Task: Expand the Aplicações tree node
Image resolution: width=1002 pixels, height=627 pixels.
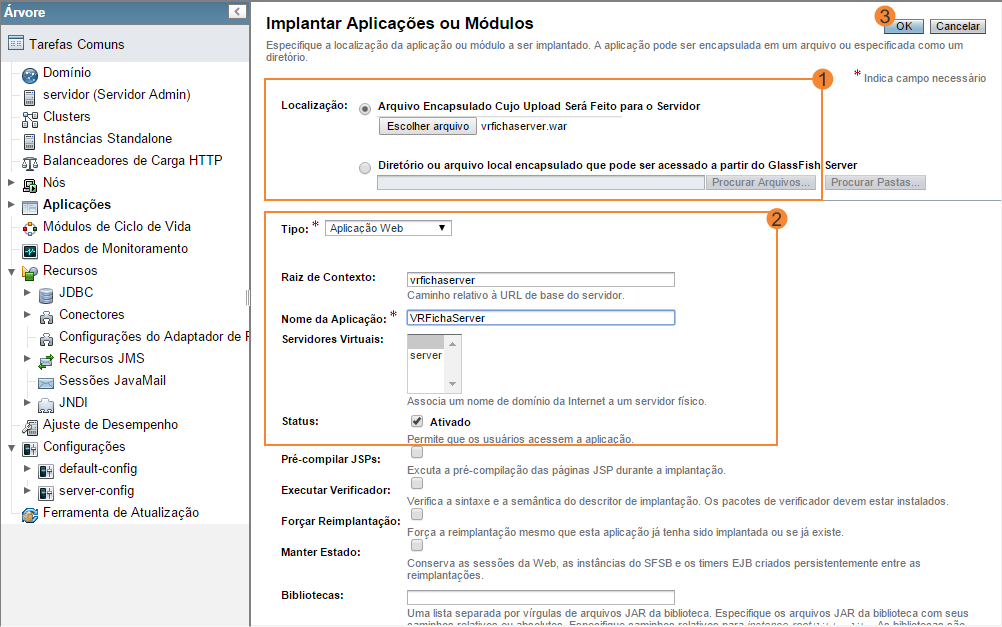Action: 11,205
